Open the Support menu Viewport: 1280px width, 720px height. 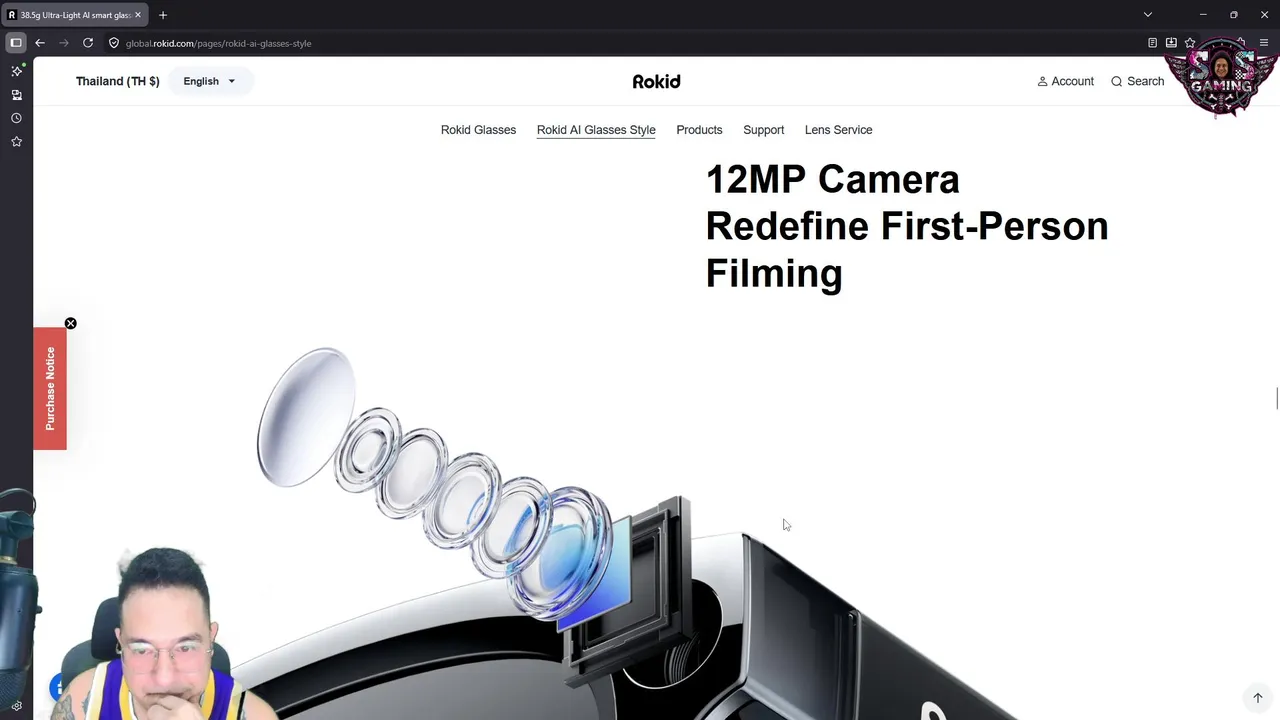pos(763,130)
